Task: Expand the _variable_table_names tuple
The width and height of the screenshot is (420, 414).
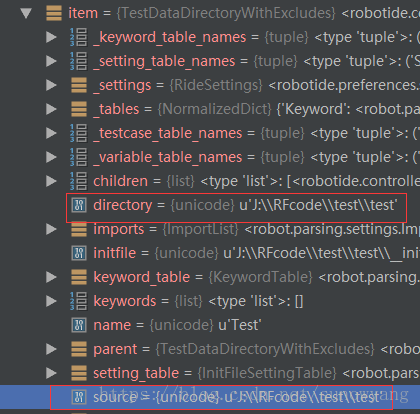Action: pyautogui.click(x=51, y=157)
